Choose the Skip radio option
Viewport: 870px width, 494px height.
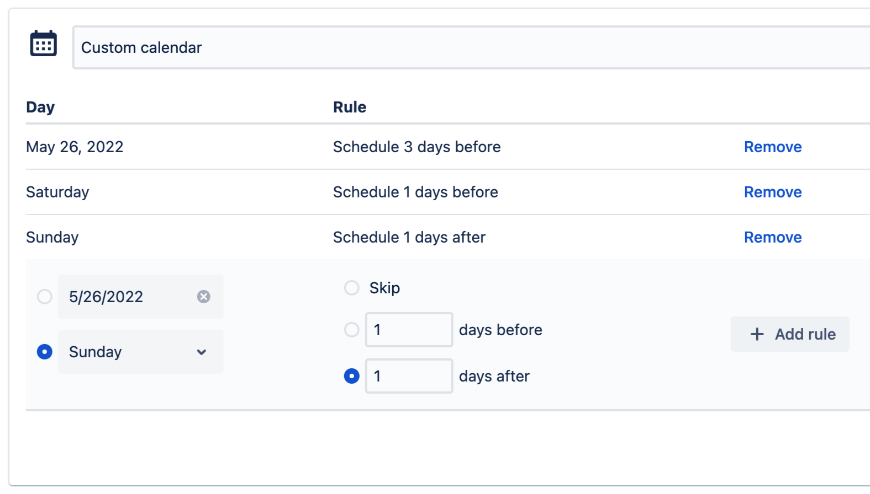pyautogui.click(x=351, y=288)
